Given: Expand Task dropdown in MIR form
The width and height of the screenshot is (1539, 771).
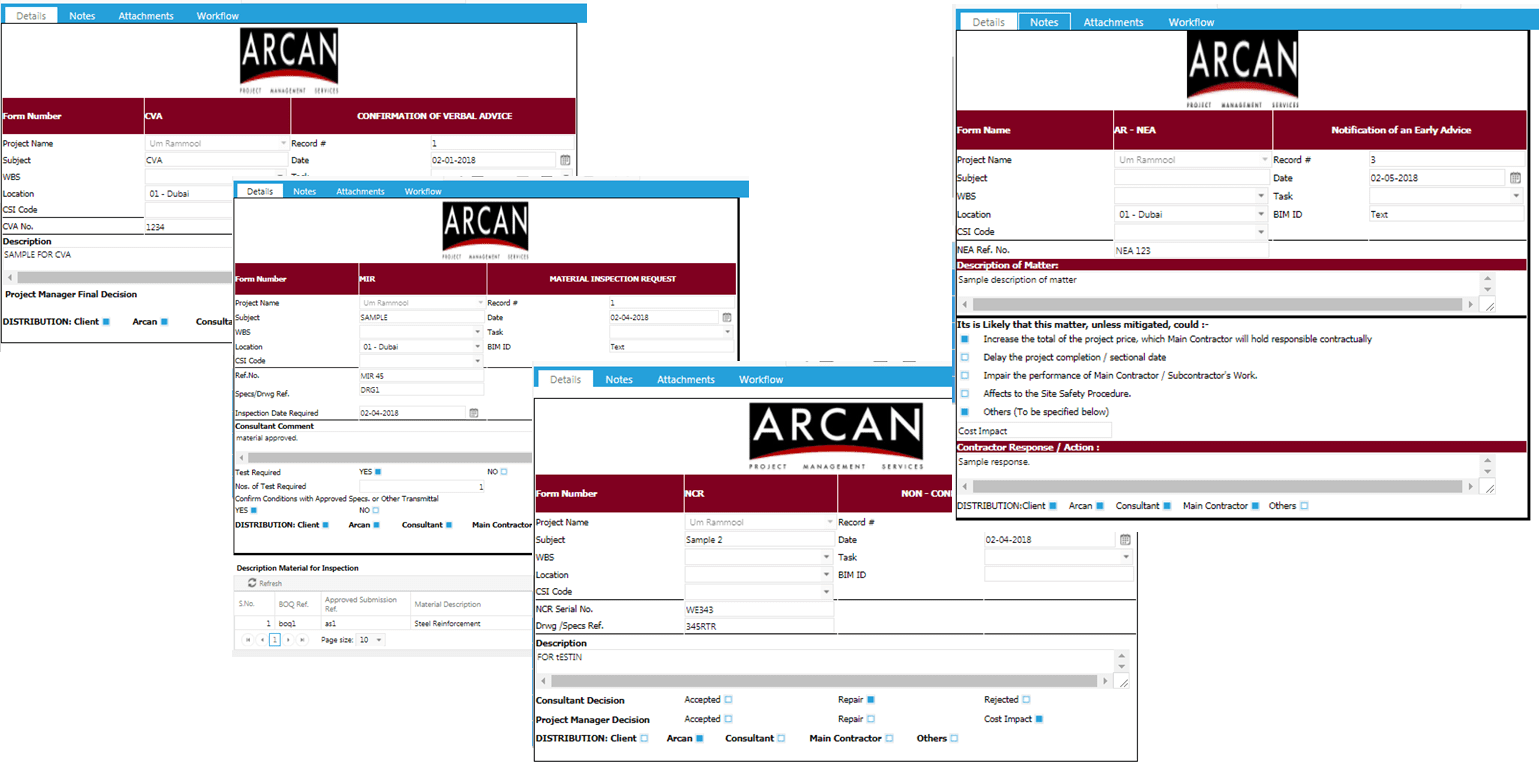Looking at the screenshot, I should tap(727, 331).
